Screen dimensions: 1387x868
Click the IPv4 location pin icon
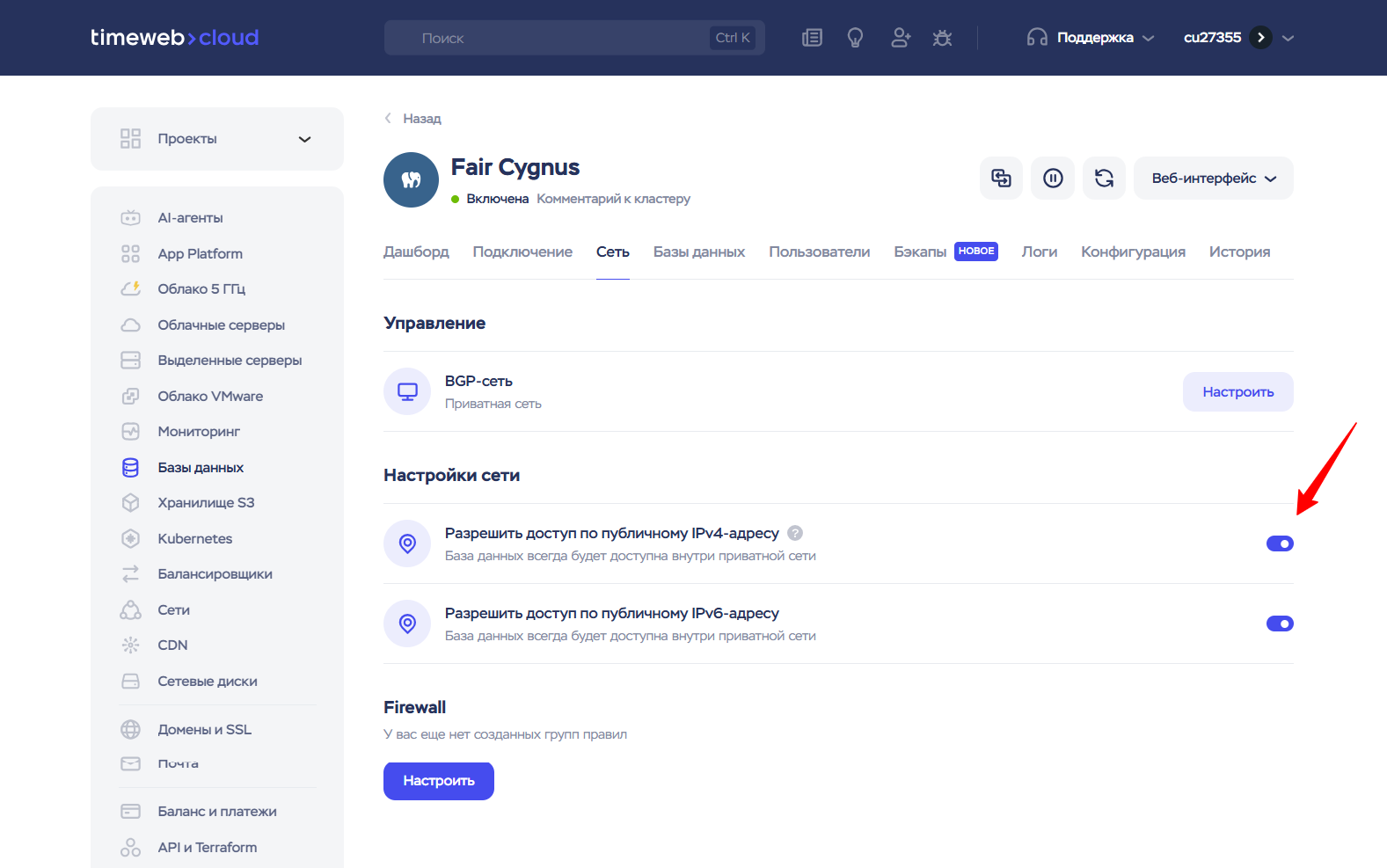pyautogui.click(x=407, y=543)
